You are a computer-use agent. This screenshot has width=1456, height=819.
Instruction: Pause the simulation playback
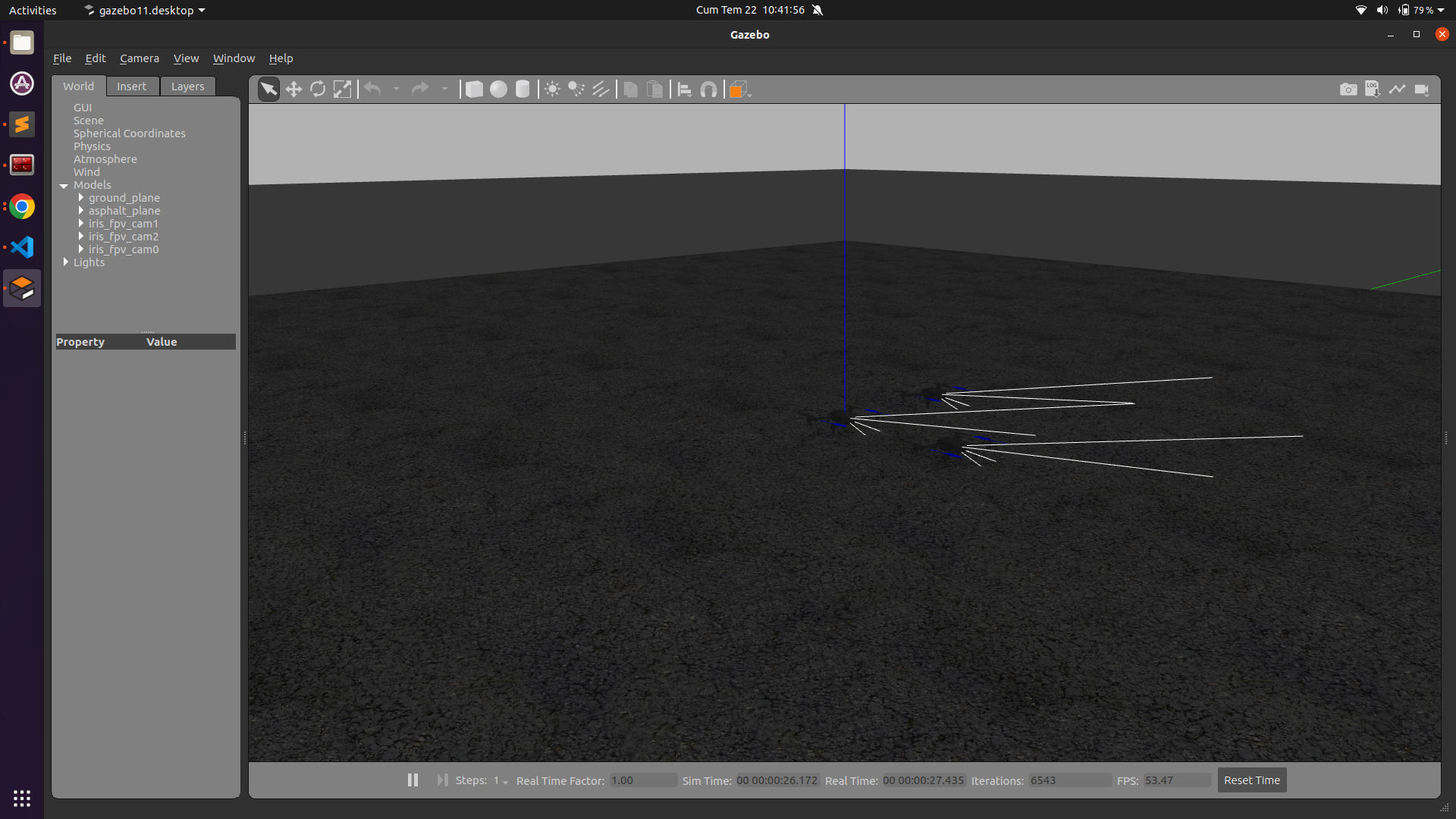(x=413, y=780)
